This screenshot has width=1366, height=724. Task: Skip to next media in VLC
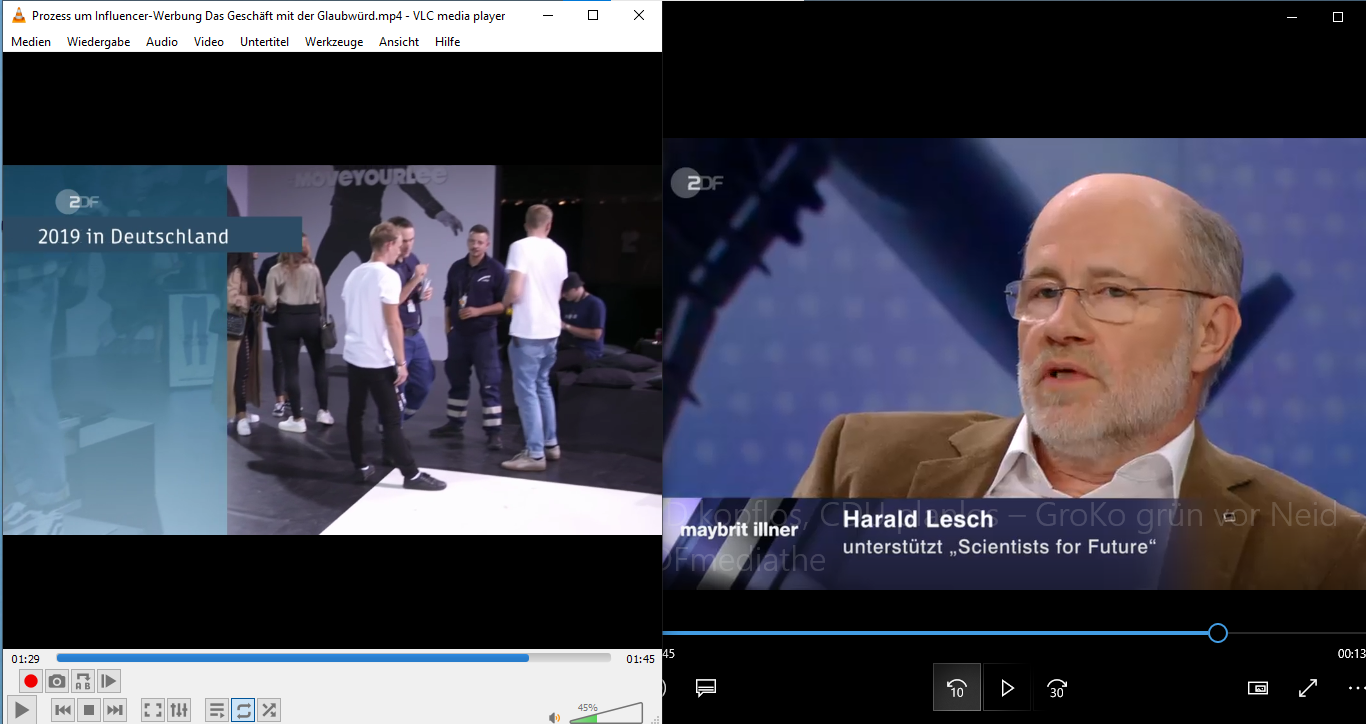click(x=115, y=710)
